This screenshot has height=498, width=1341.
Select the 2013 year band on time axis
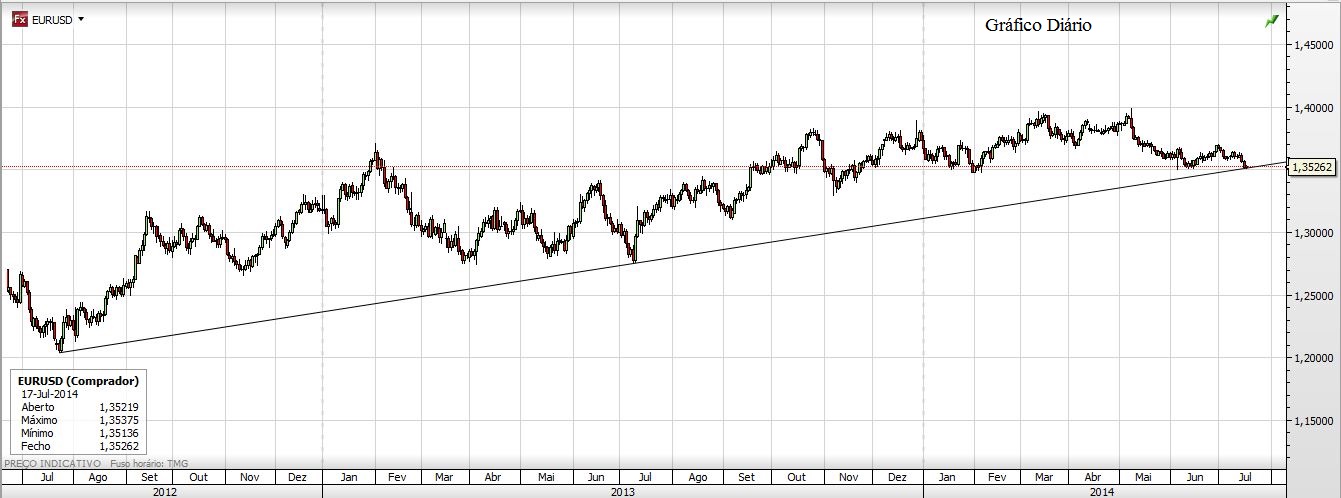(623, 491)
